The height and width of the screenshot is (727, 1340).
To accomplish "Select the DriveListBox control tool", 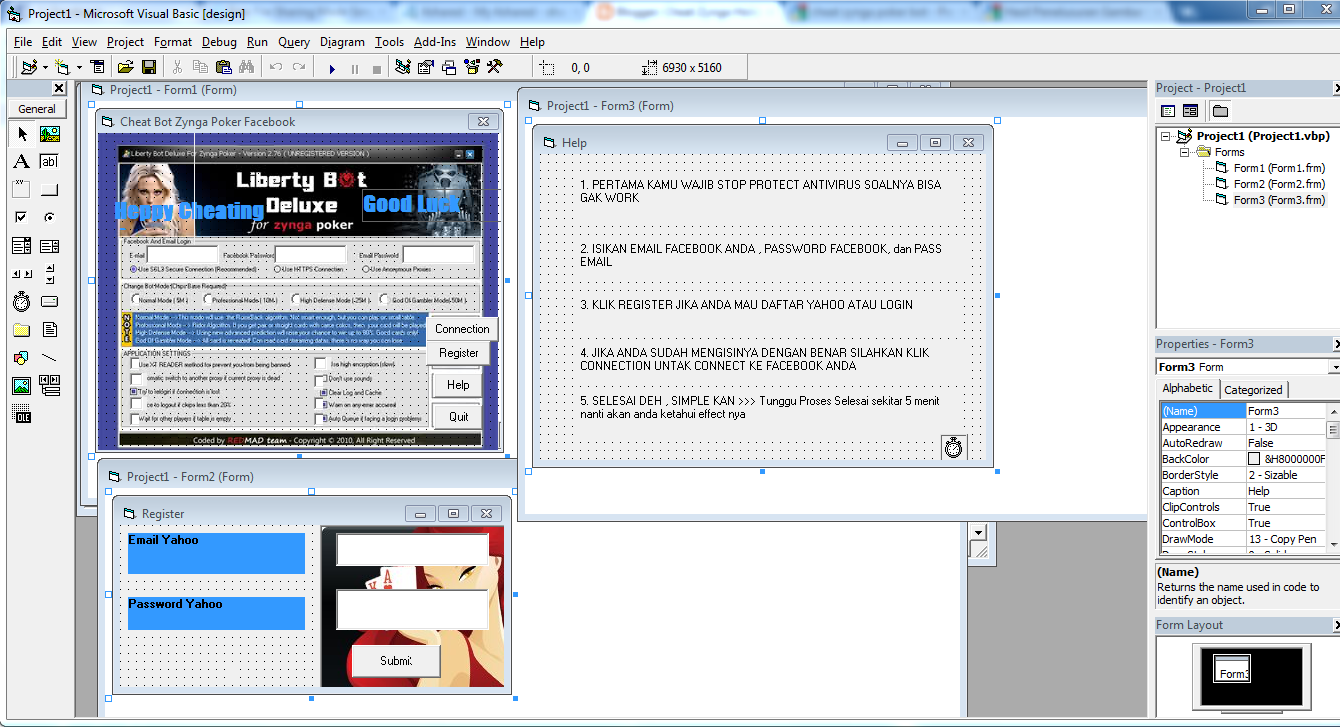I will [x=50, y=302].
